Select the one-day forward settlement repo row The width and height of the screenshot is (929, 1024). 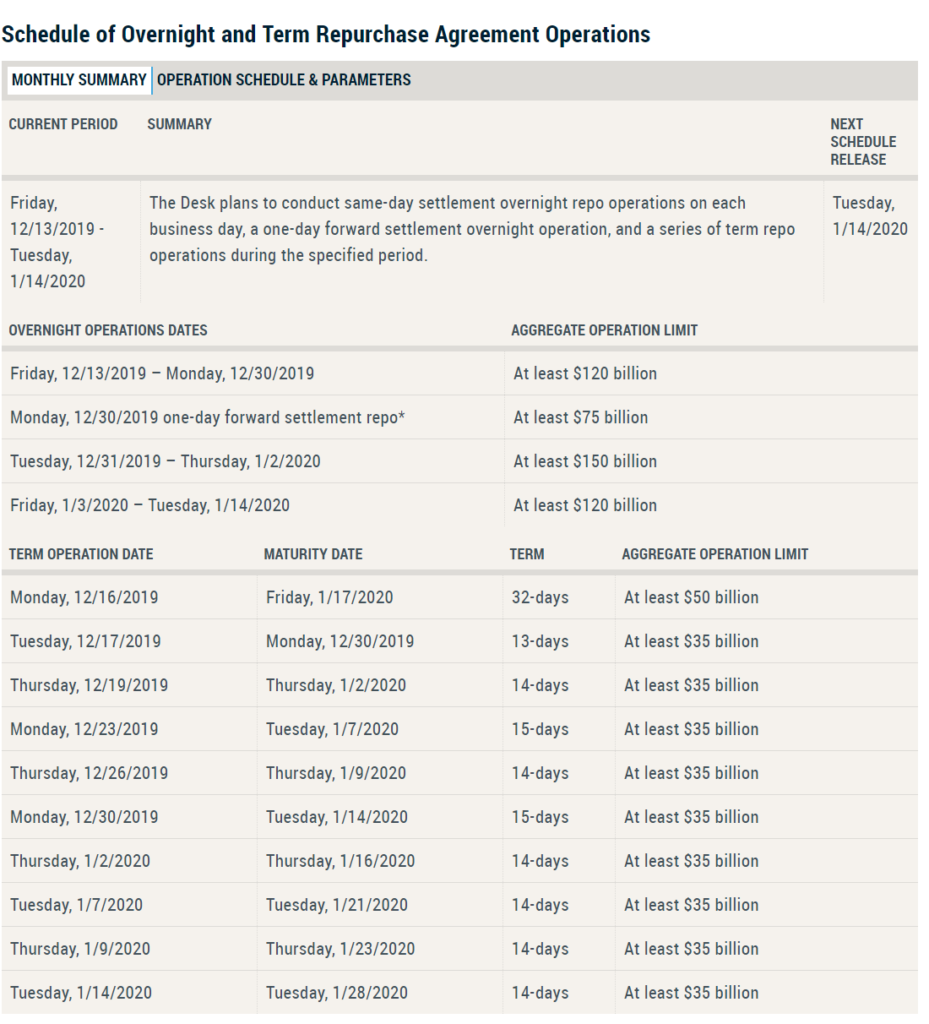click(x=460, y=417)
